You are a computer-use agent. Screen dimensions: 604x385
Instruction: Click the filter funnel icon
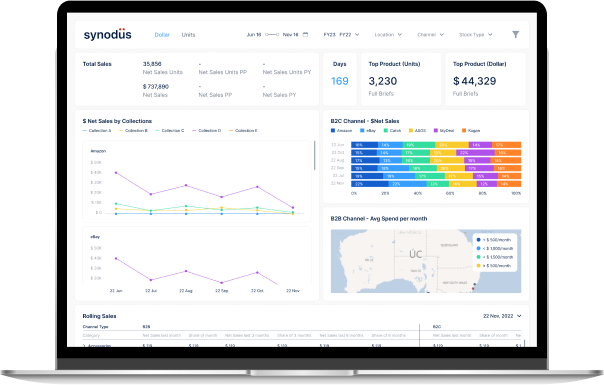tap(515, 35)
